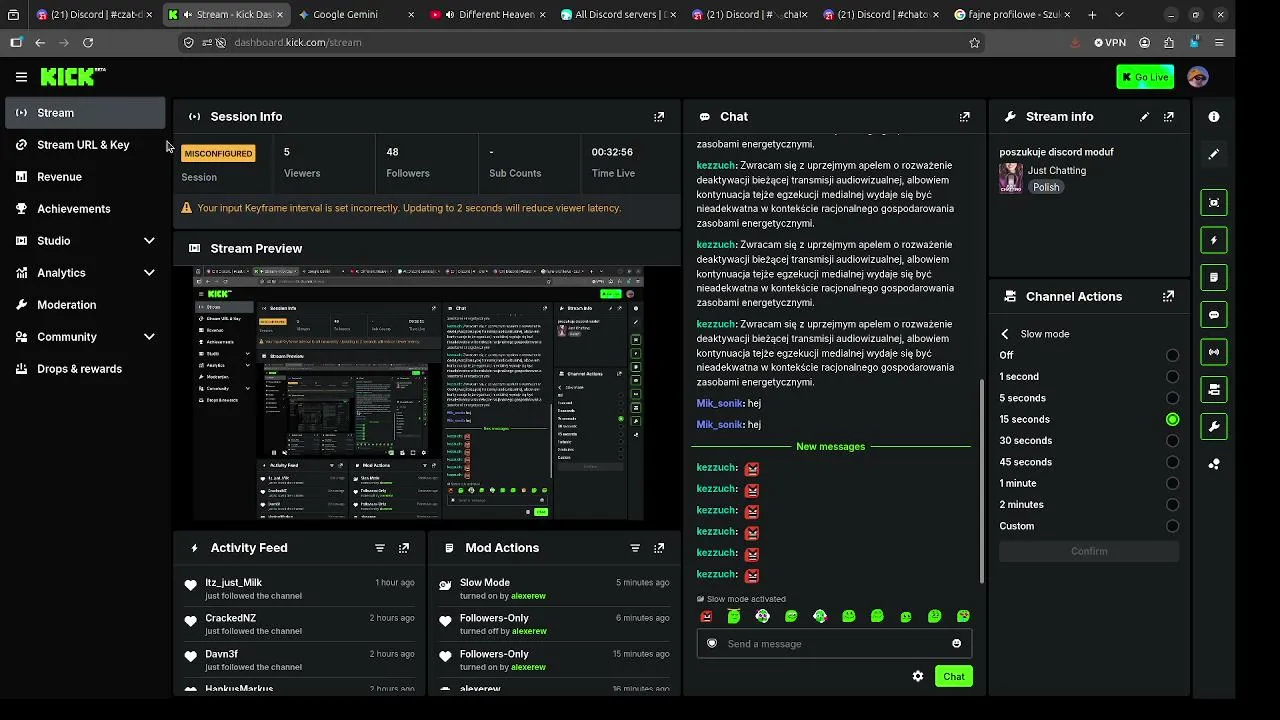This screenshot has height=720, width=1280.
Task: Open the VPN control in the browser toolbar
Action: 1110,43
